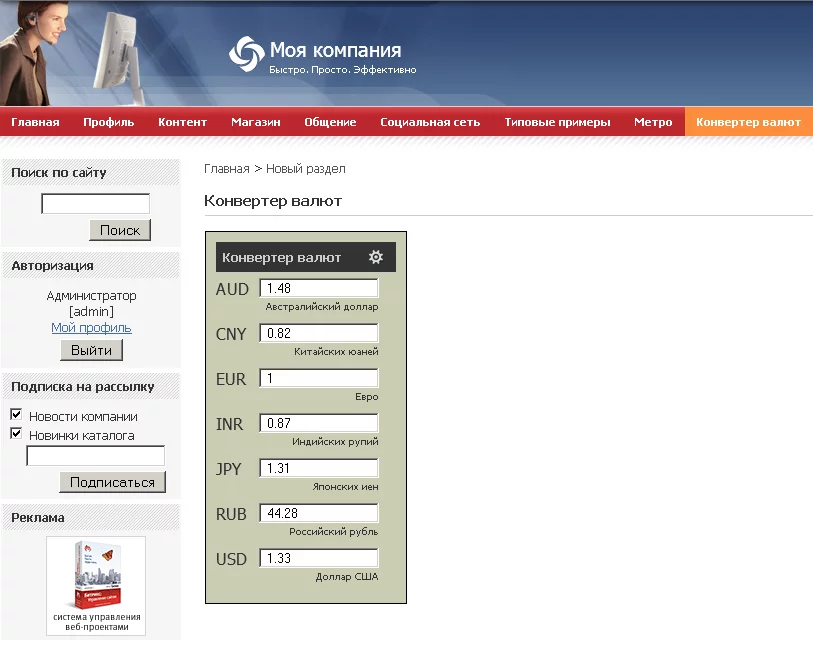Screen dimensions: 813x645
Task: Click the Выйти logout button
Action: pos(92,350)
